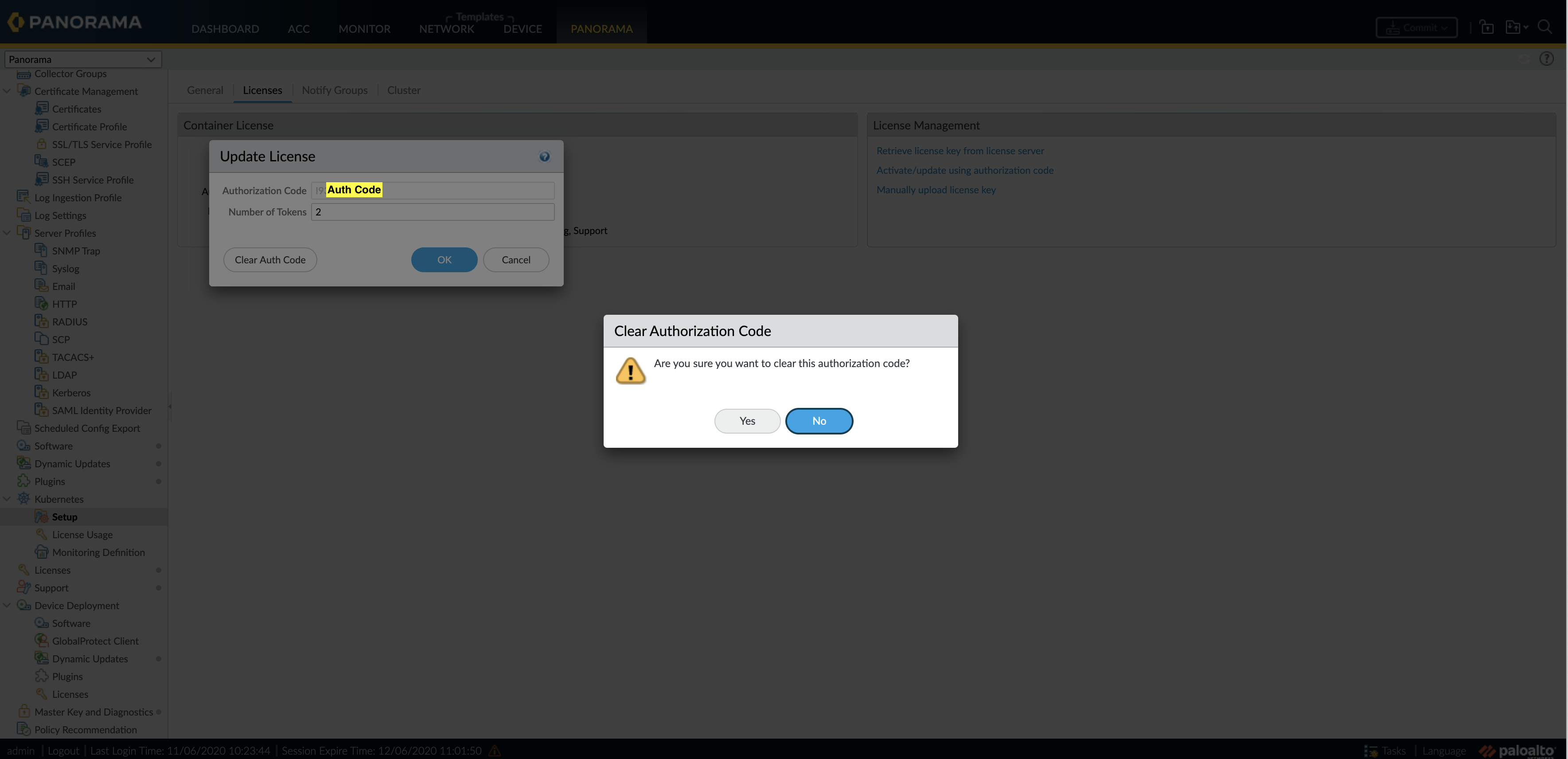Screen dimensions: 1568x759
Task: Collapse the Kubernetes tree branch
Action: point(7,498)
